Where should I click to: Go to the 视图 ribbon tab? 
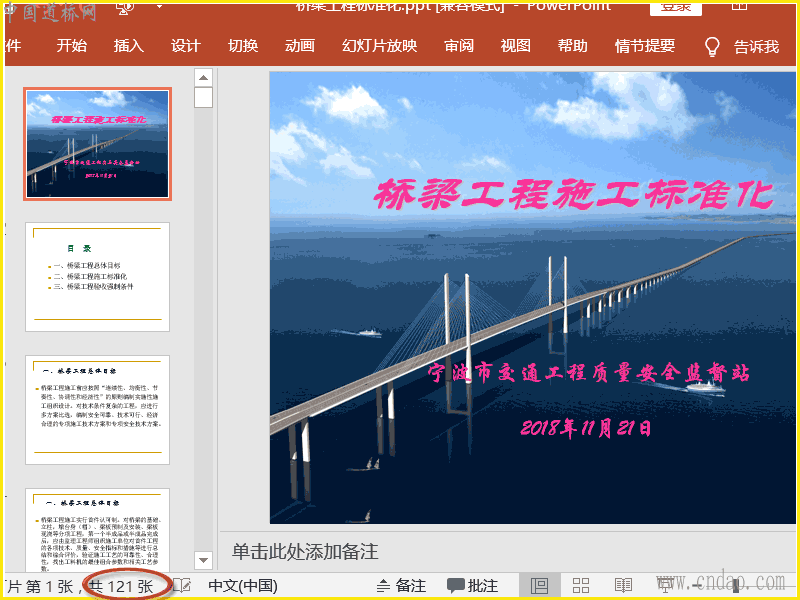coord(516,46)
